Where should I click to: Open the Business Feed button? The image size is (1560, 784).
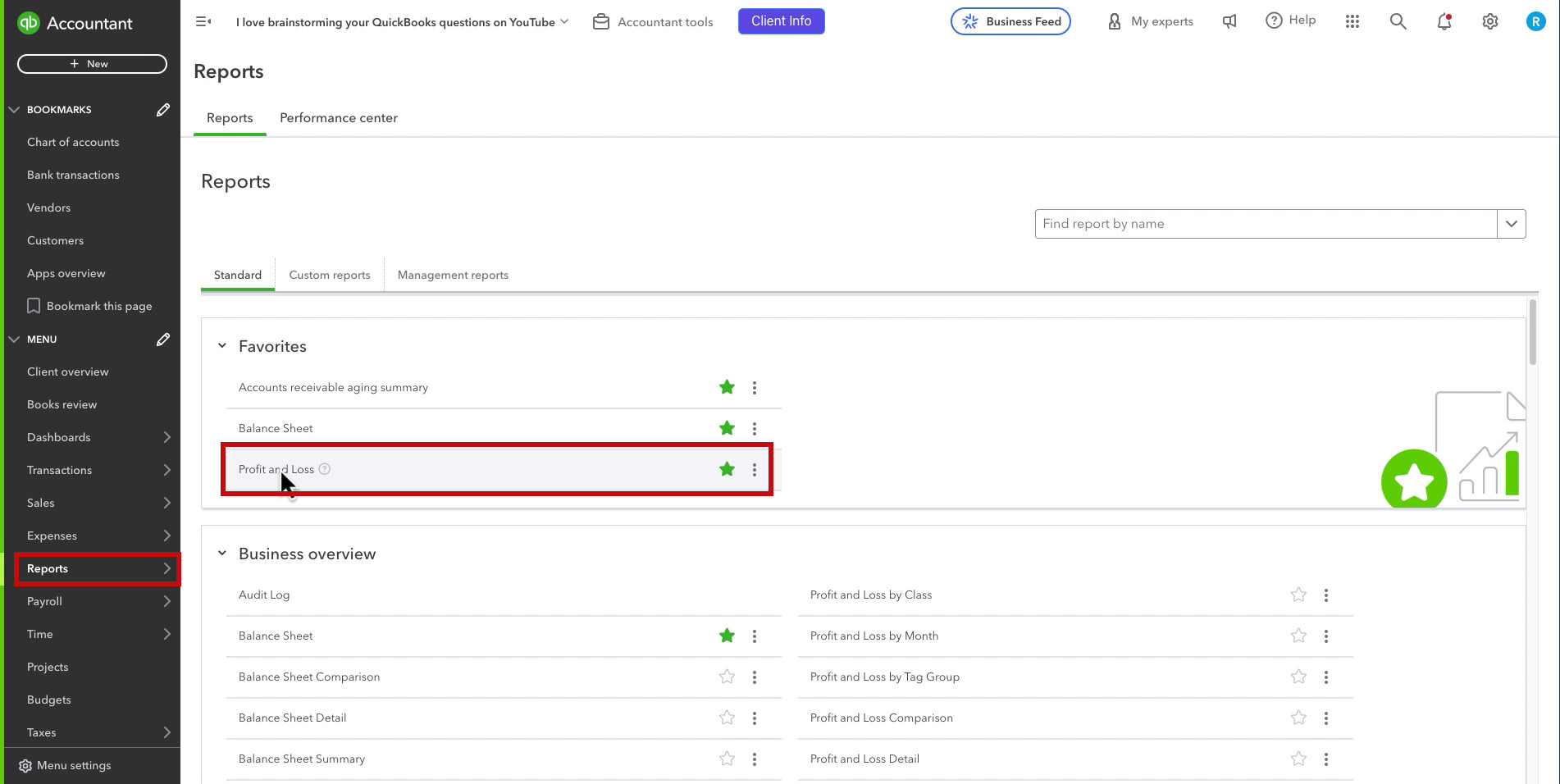pos(1010,21)
